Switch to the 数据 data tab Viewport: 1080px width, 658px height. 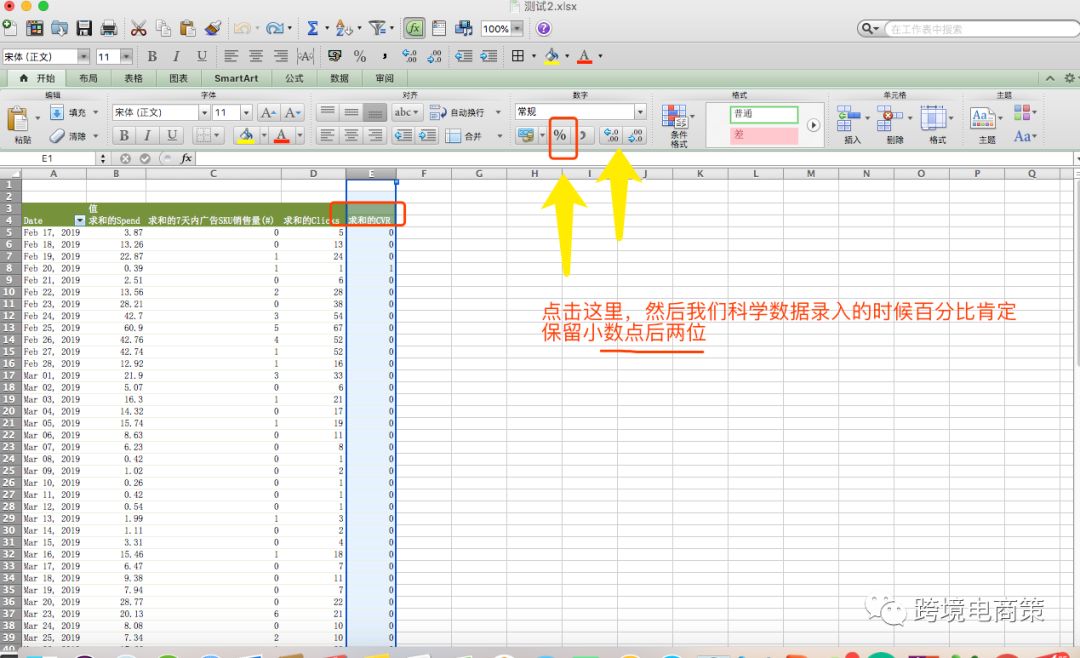[x=339, y=78]
